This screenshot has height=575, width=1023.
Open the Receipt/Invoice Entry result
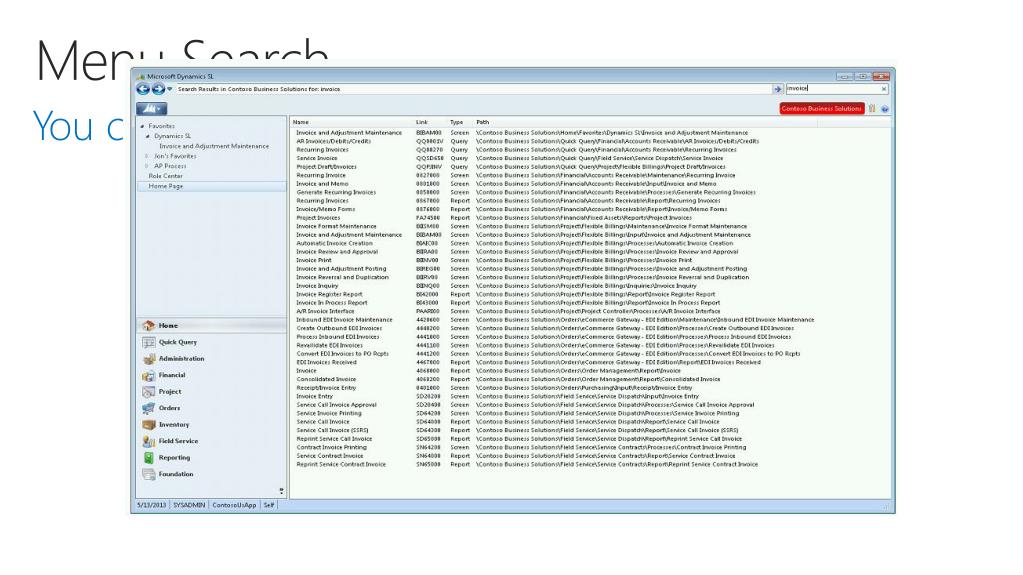[326, 388]
